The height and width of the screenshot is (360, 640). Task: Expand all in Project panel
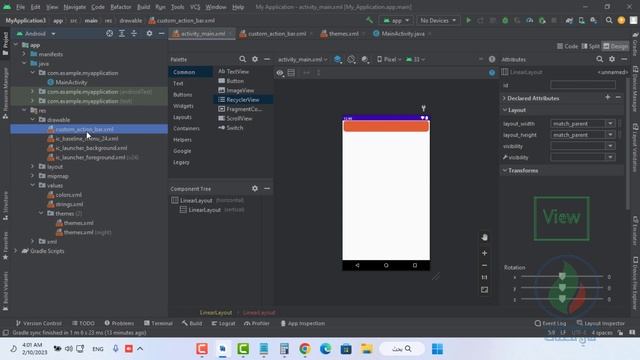point(122,33)
